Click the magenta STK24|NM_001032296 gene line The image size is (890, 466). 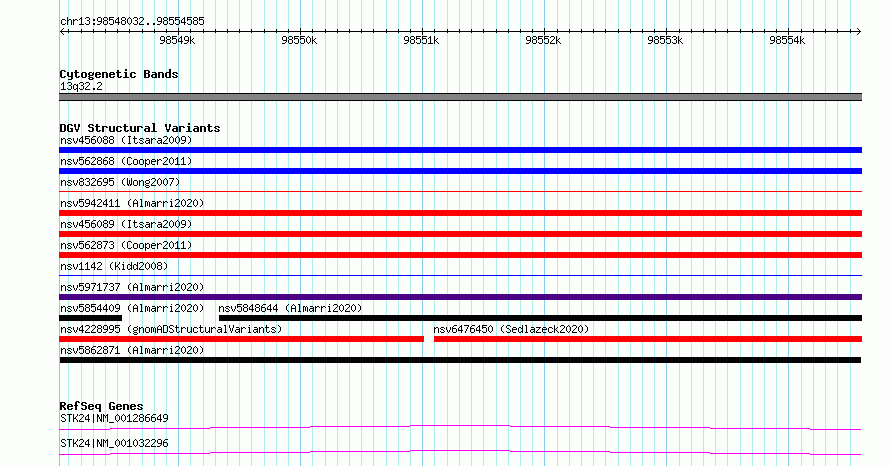pos(460,452)
